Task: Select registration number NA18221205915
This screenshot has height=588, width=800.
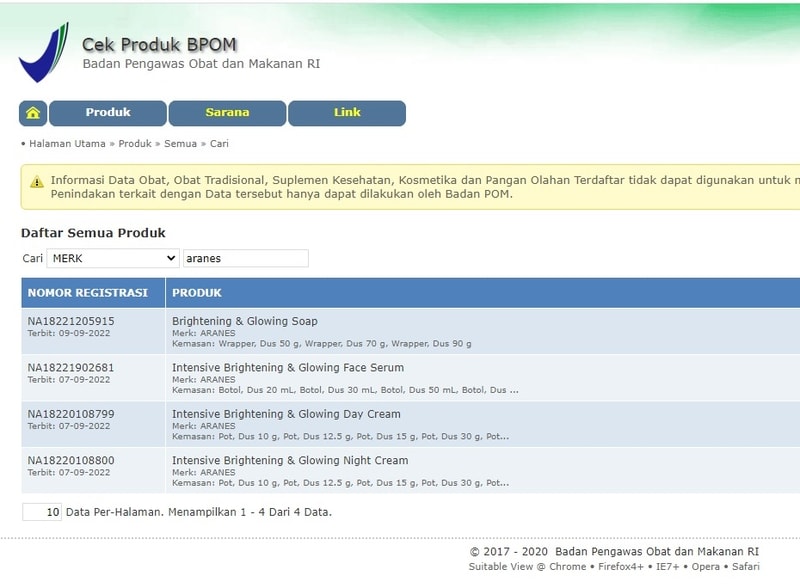Action: pyautogui.click(x=71, y=321)
